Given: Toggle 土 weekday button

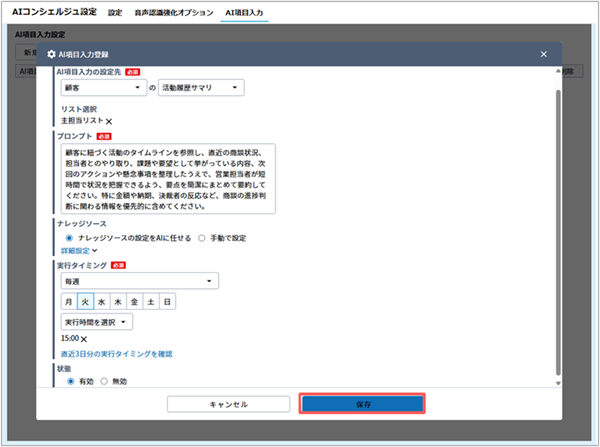Looking at the screenshot, I should (151, 302).
